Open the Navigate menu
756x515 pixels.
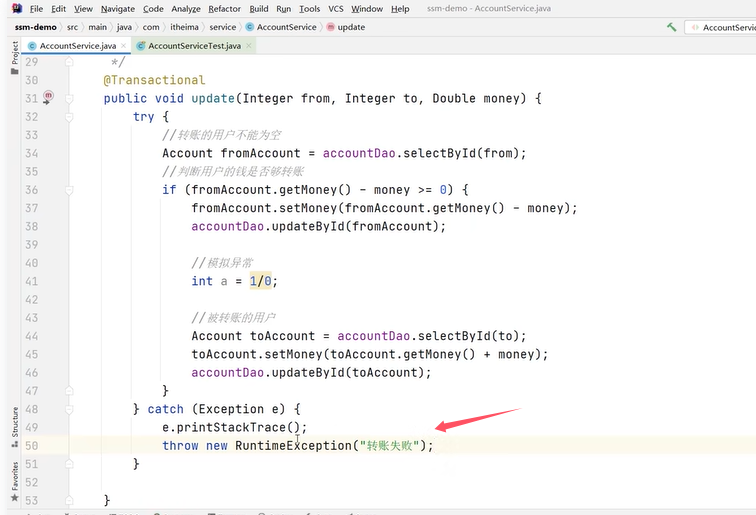(118, 9)
